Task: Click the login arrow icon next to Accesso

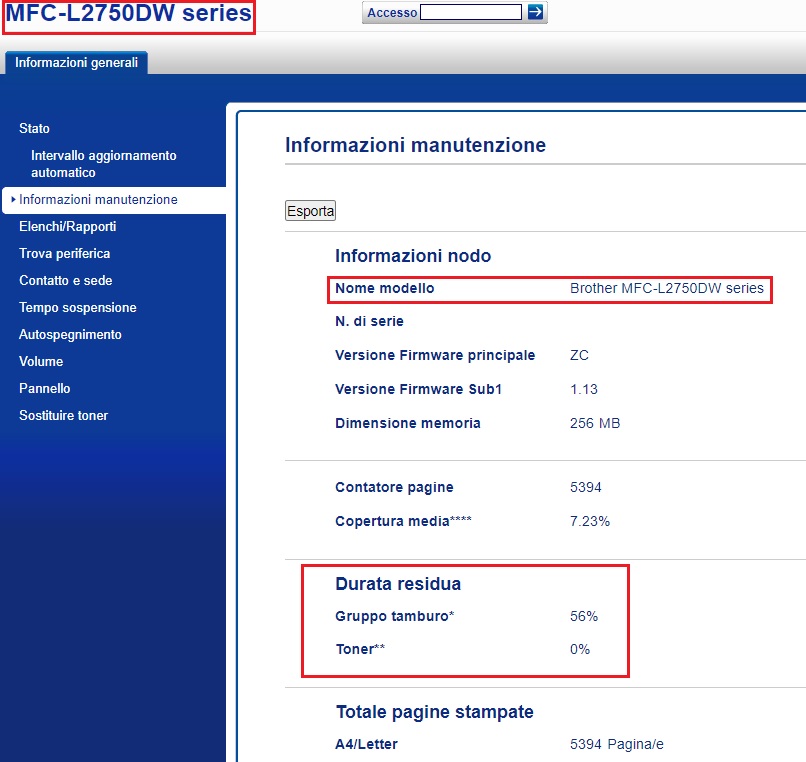Action: [535, 12]
